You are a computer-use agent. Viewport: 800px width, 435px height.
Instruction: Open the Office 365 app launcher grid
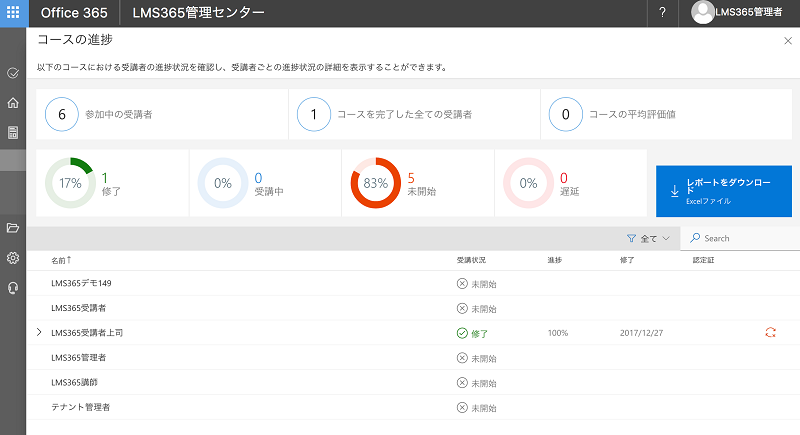13,13
